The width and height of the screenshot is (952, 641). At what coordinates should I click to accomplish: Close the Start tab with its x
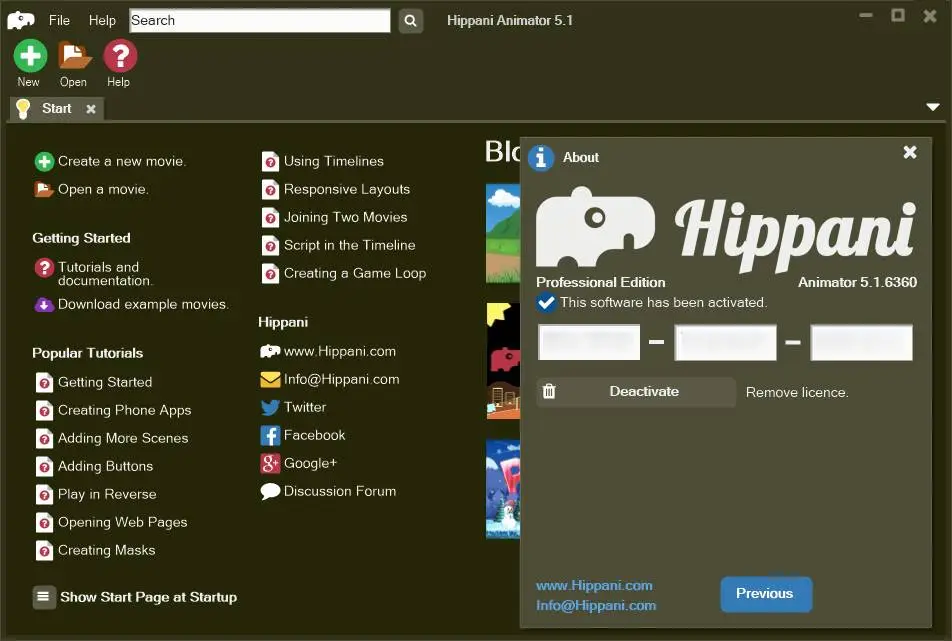tap(90, 109)
